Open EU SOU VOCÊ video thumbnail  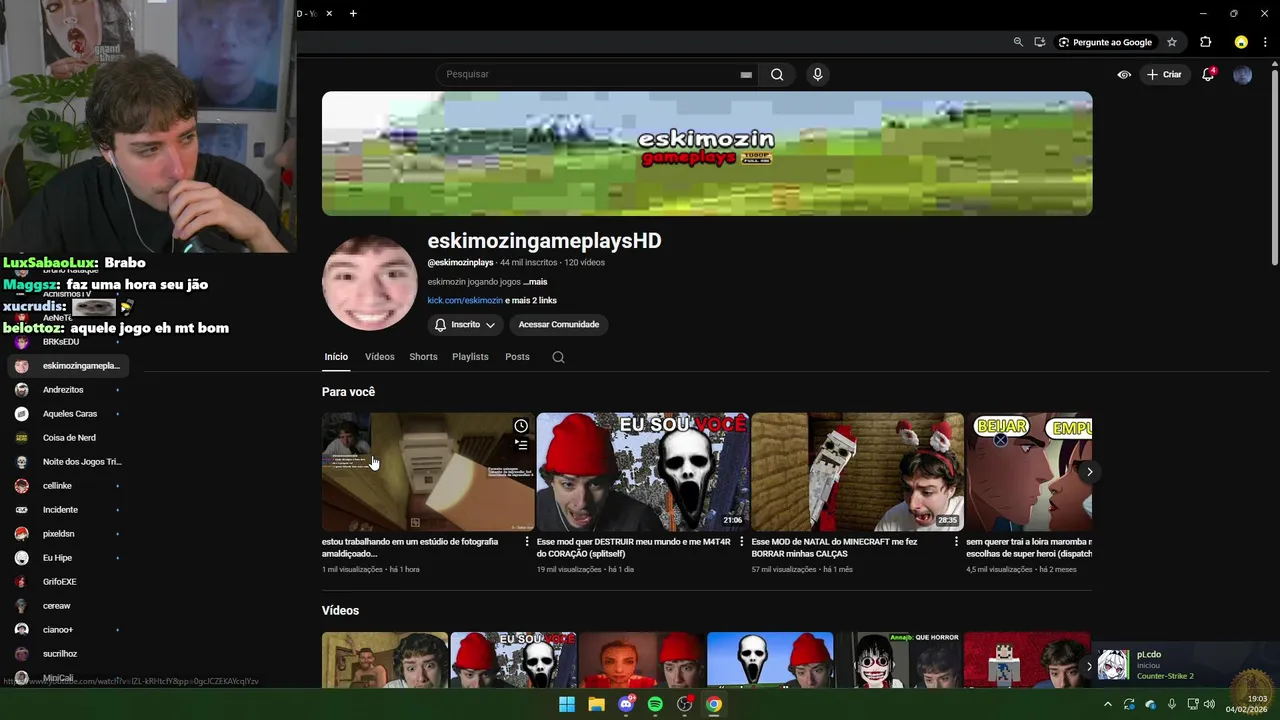[x=643, y=472]
